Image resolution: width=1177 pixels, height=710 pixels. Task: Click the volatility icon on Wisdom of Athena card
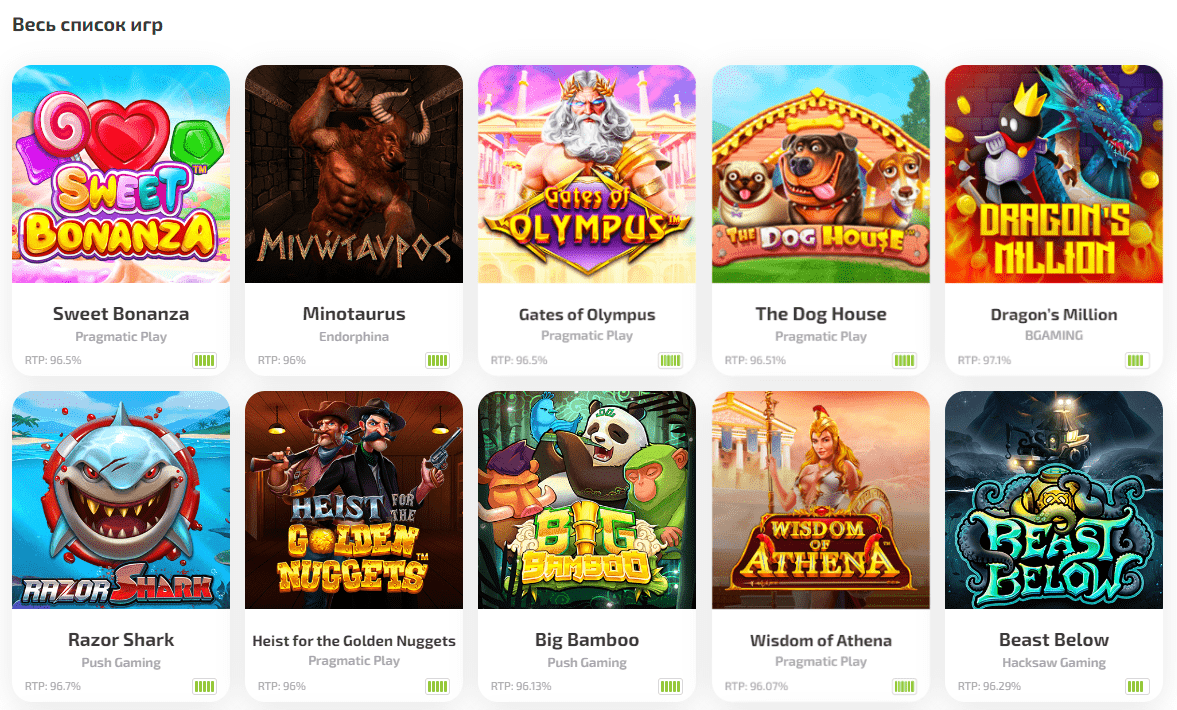(x=904, y=686)
